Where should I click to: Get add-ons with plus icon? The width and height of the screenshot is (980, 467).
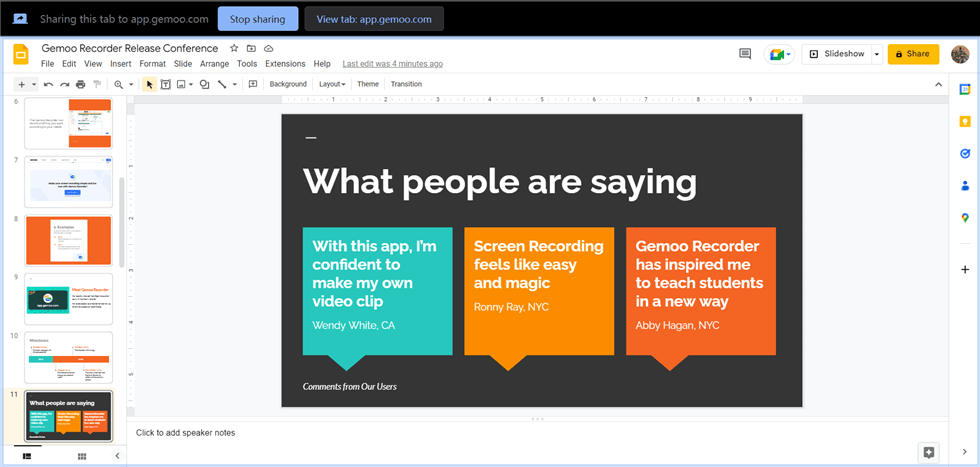click(x=965, y=269)
